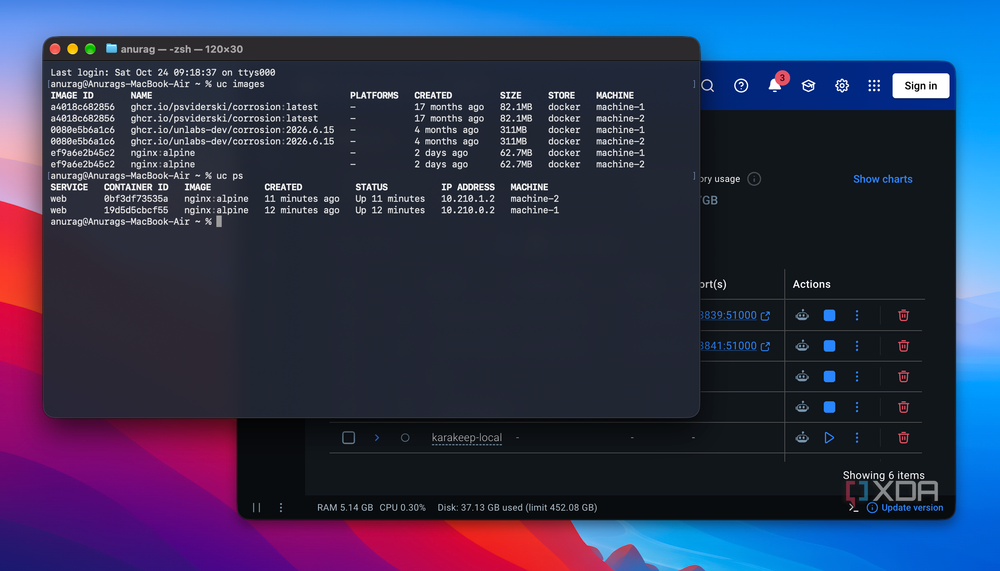Open Docker Desktop settings gear

(842, 85)
